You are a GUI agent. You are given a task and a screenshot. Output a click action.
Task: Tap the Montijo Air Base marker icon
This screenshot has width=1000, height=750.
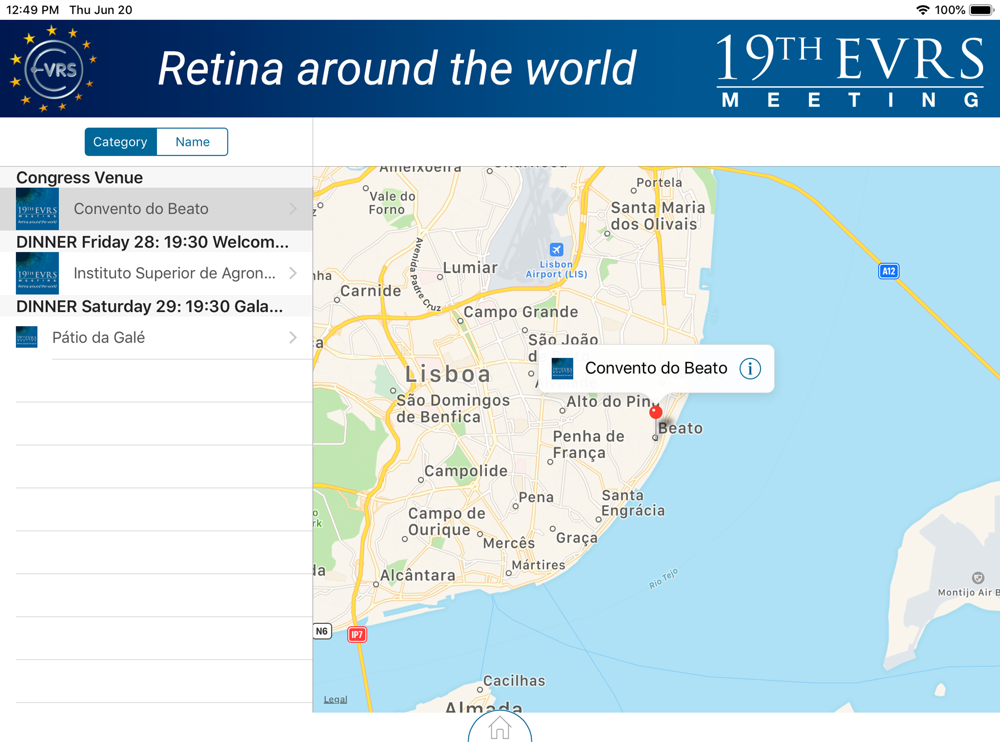[x=978, y=578]
